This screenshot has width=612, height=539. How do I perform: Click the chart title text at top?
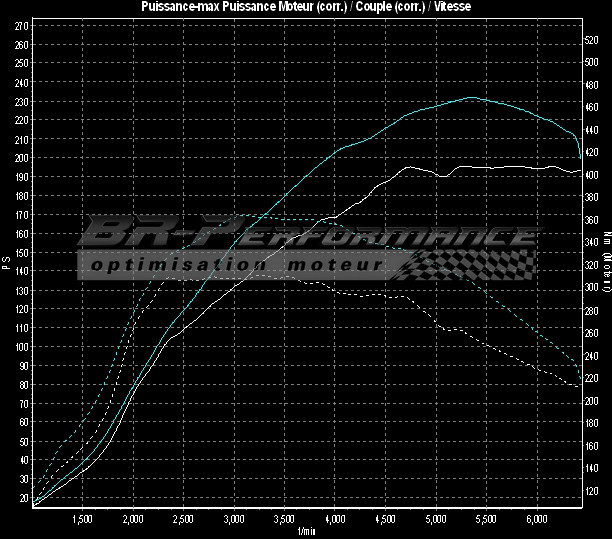point(305,6)
